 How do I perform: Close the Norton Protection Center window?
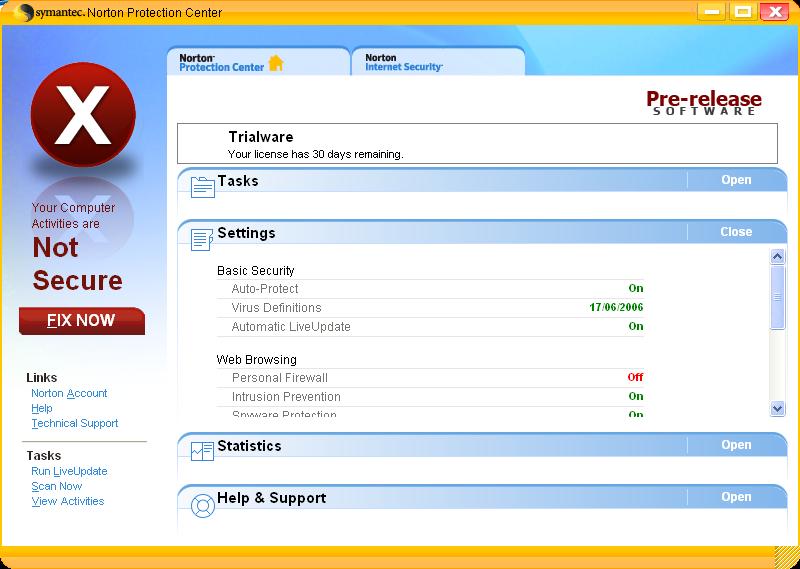[774, 12]
